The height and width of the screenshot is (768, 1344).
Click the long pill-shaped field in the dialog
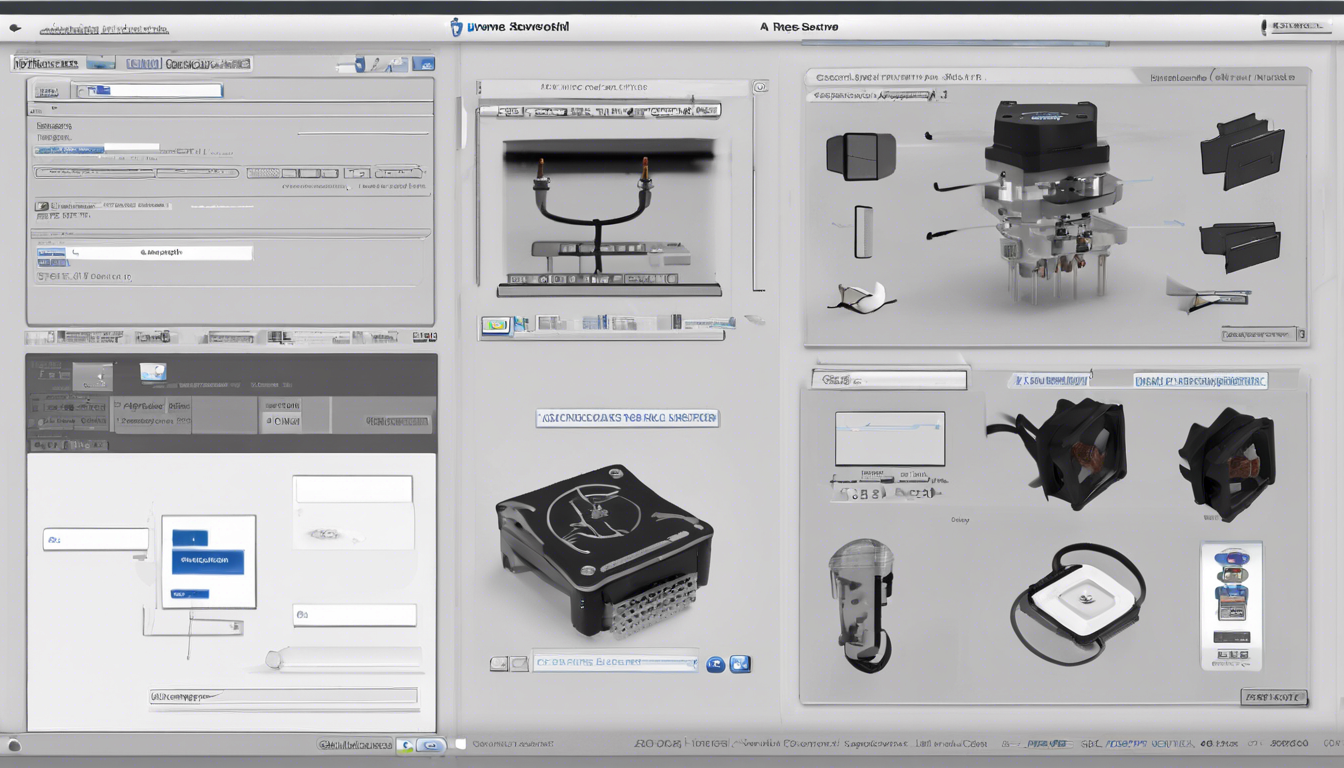(137, 172)
